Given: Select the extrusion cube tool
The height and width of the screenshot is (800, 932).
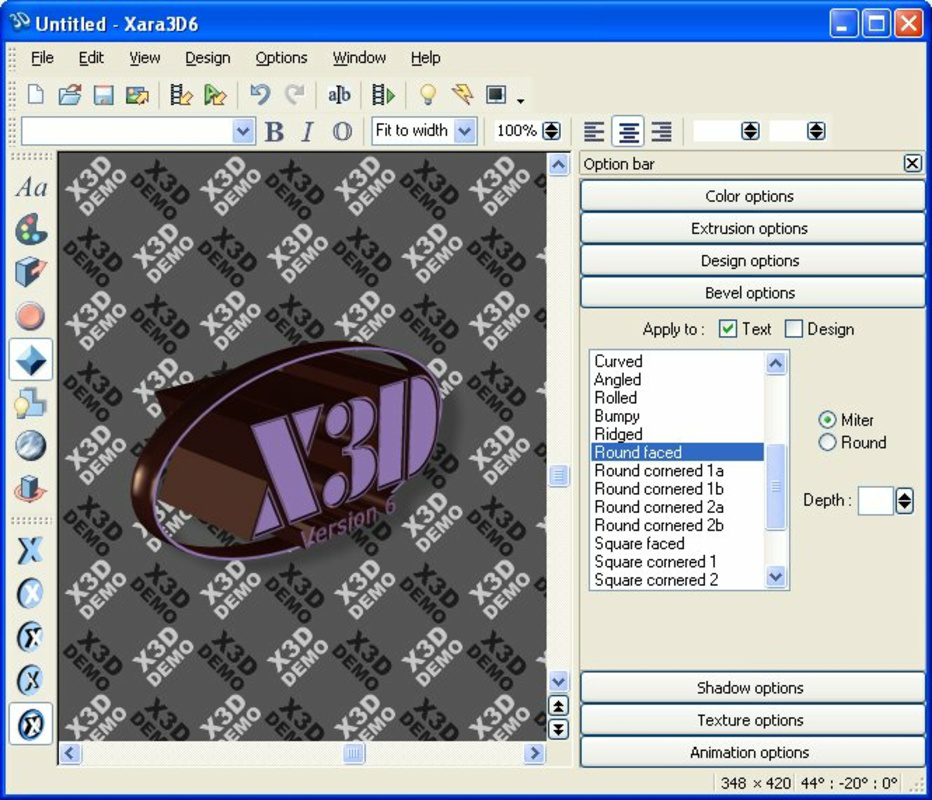Looking at the screenshot, I should point(31,273).
